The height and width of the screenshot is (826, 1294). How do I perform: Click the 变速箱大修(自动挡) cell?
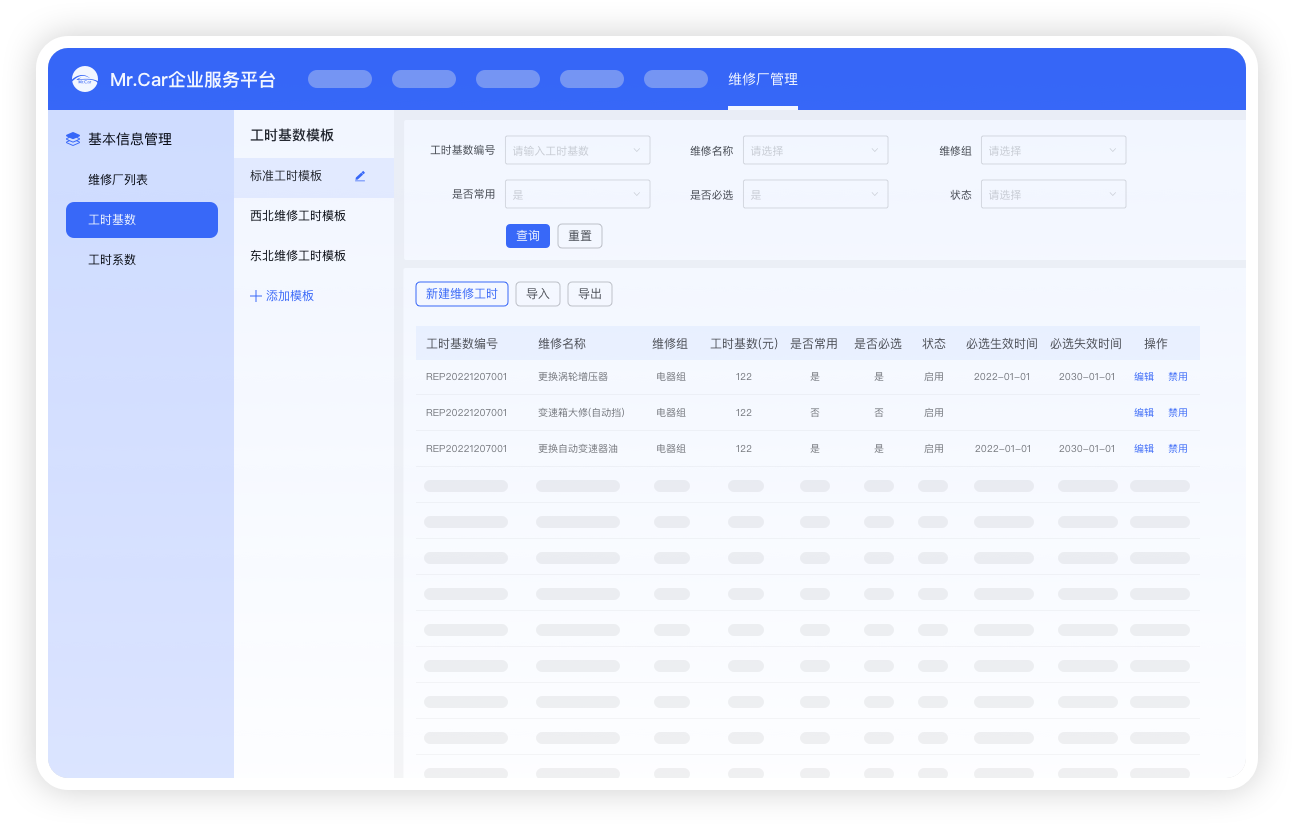pos(580,413)
